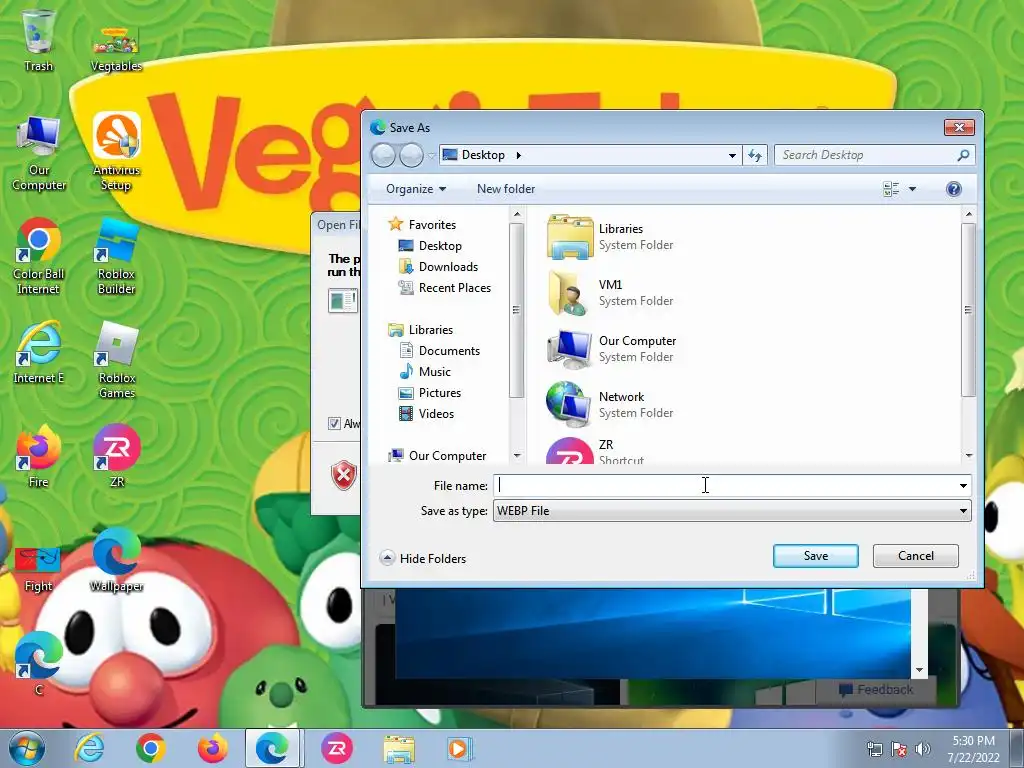
Task: Click the Windows Start orb
Action: (27, 748)
